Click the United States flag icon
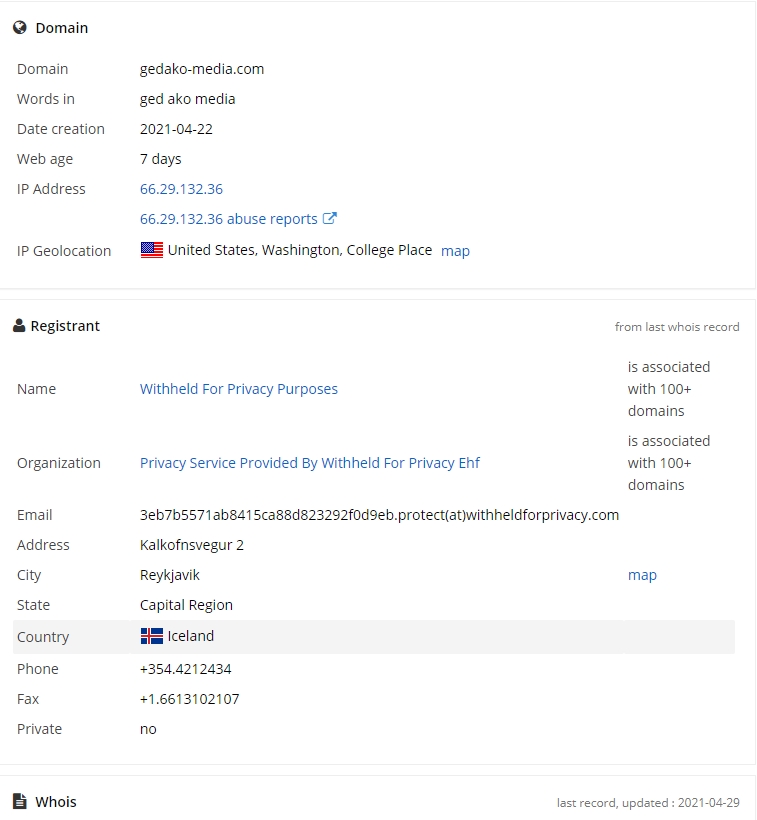This screenshot has height=820, width=757. pyautogui.click(x=152, y=250)
